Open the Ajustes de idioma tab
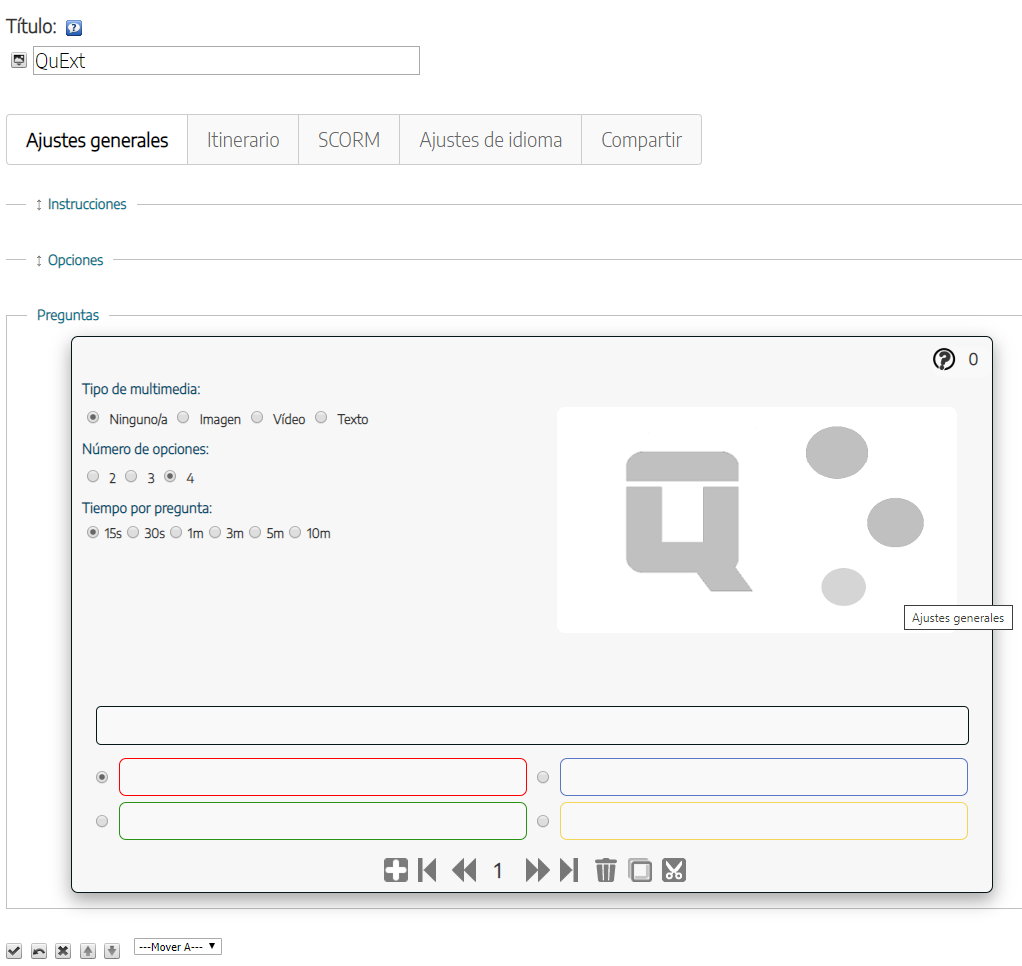 [490, 140]
